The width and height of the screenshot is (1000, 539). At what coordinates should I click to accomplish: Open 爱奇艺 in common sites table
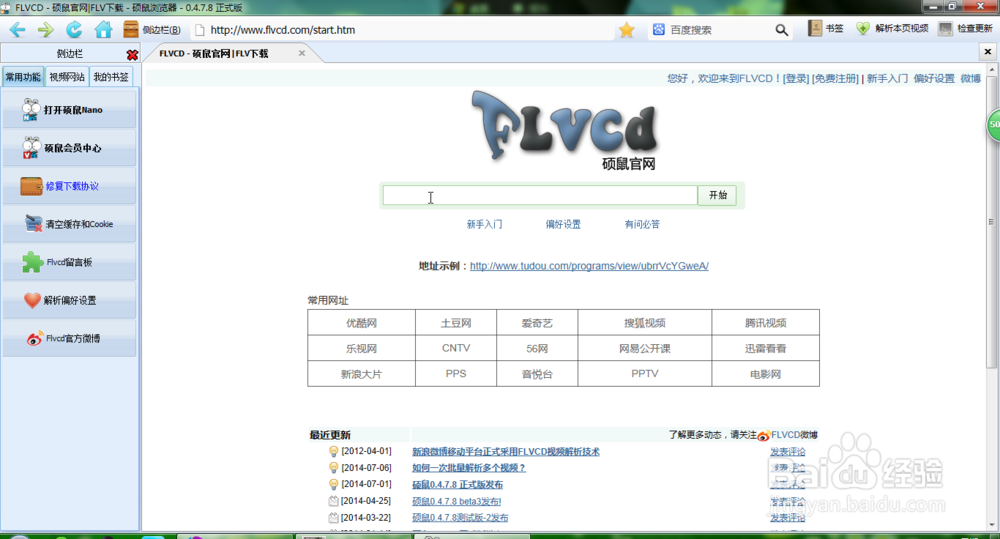537,323
